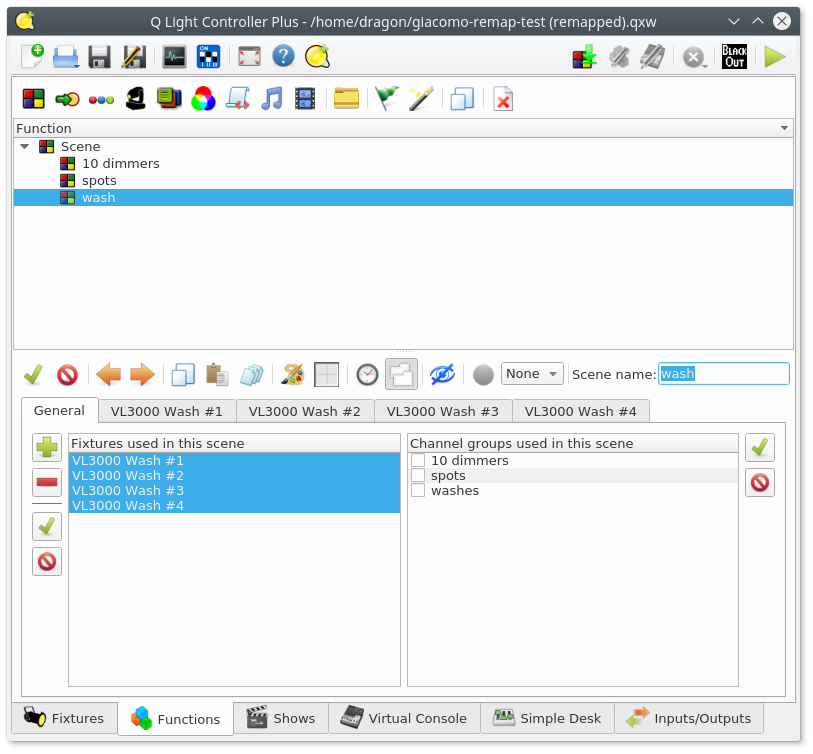Add a fixture with the green plus button
The width and height of the screenshot is (813, 754).
point(47,448)
